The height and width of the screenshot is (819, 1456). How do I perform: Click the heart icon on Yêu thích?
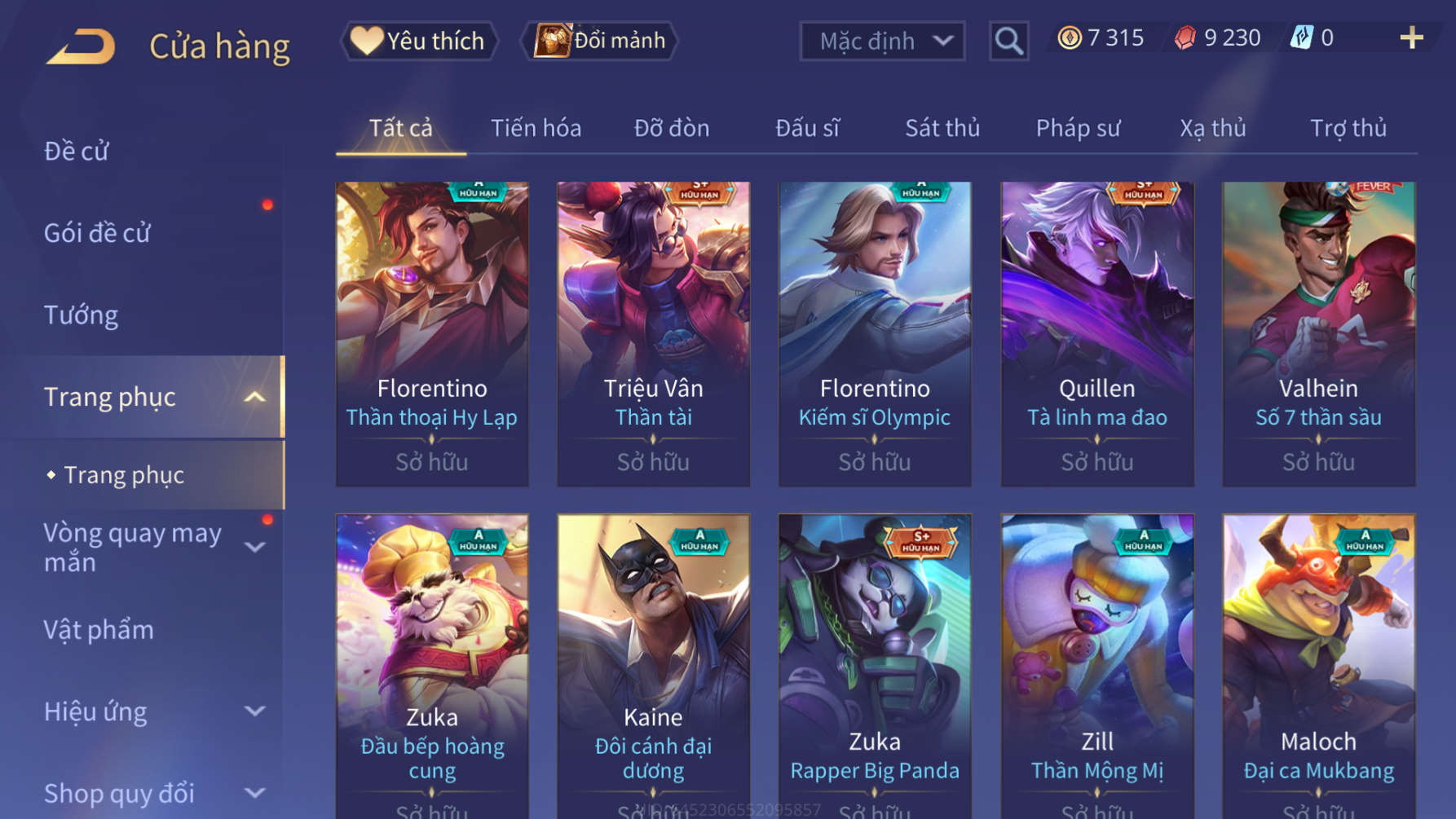(x=366, y=40)
